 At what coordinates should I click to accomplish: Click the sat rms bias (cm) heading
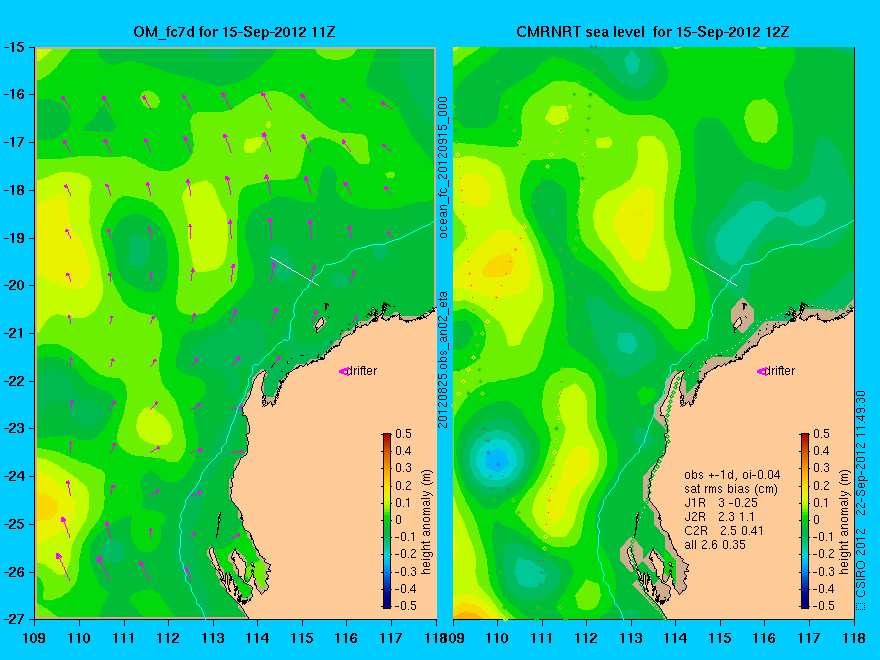[x=731, y=489]
